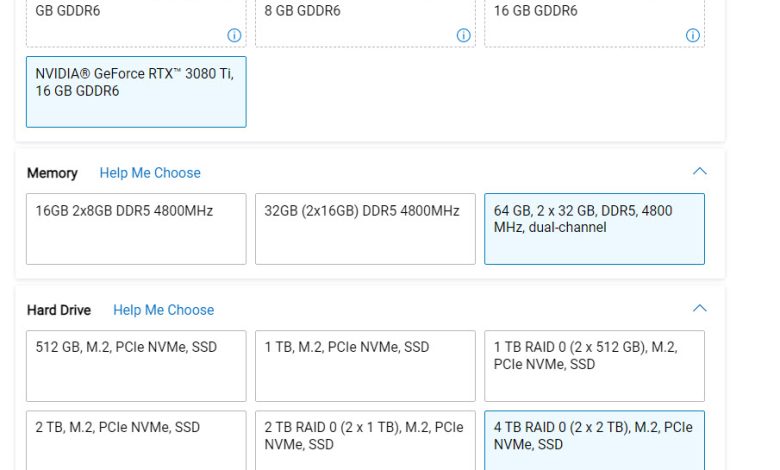The image size is (780, 470).
Task: Select 32GB (2x16GB) DDR5 4800MHz memory
Action: pyautogui.click(x=365, y=229)
